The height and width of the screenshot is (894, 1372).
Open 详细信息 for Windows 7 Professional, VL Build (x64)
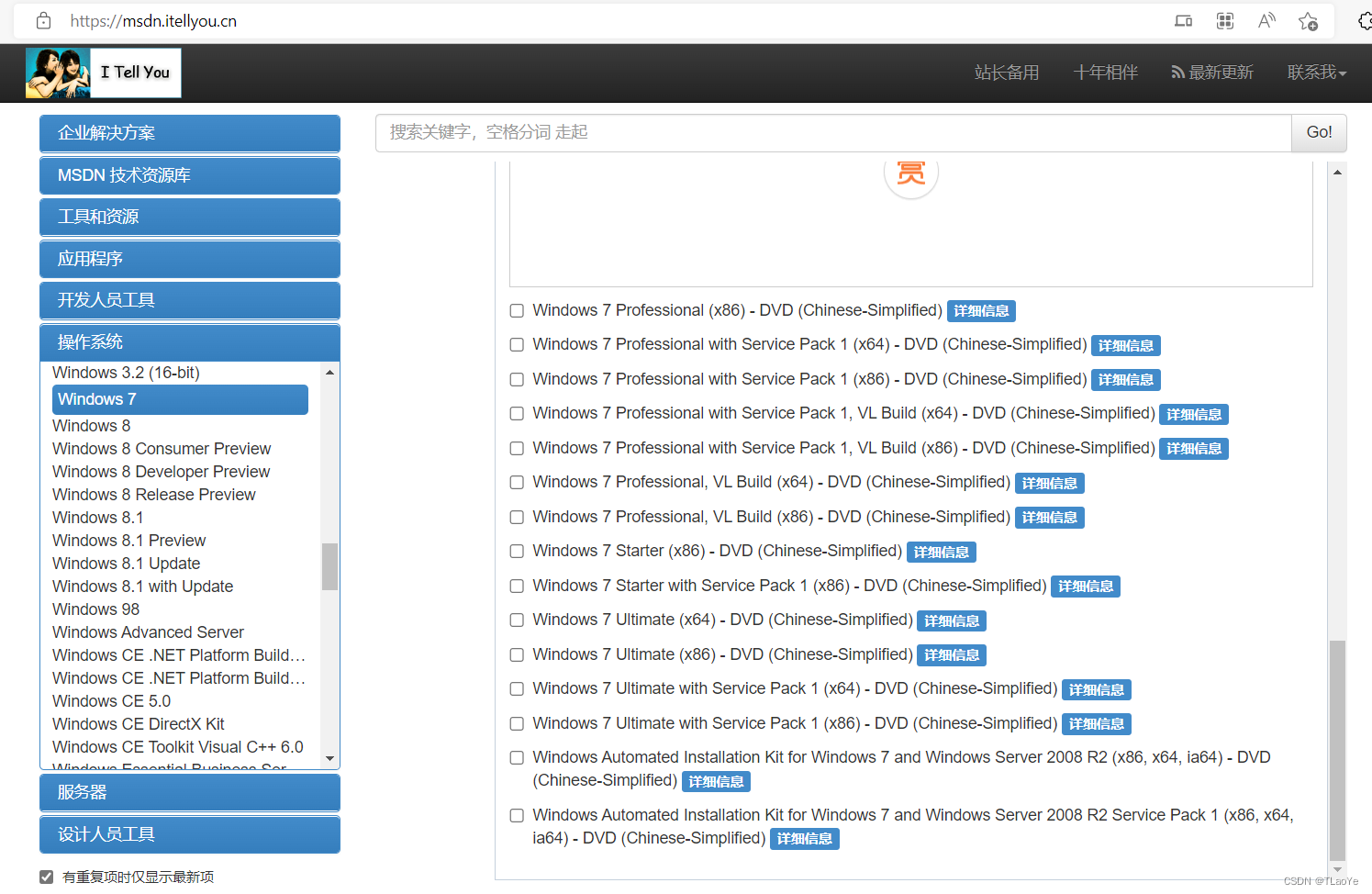(1050, 483)
